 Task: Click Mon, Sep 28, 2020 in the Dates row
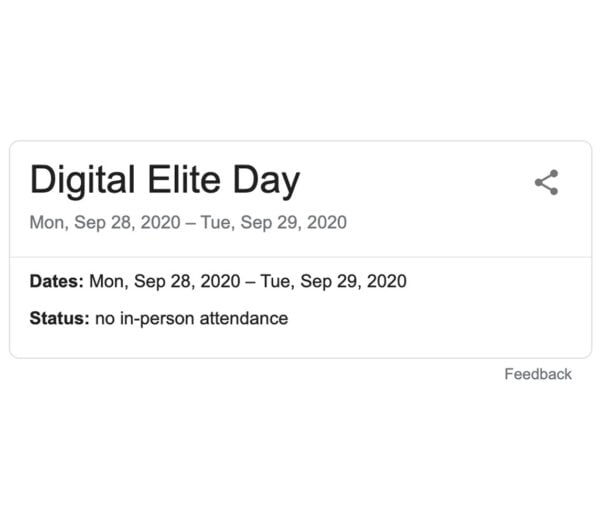[164, 281]
